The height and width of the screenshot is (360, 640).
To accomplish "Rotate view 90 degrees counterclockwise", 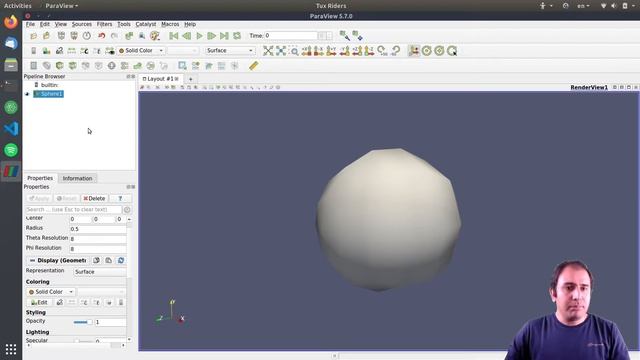I will click(x=395, y=51).
